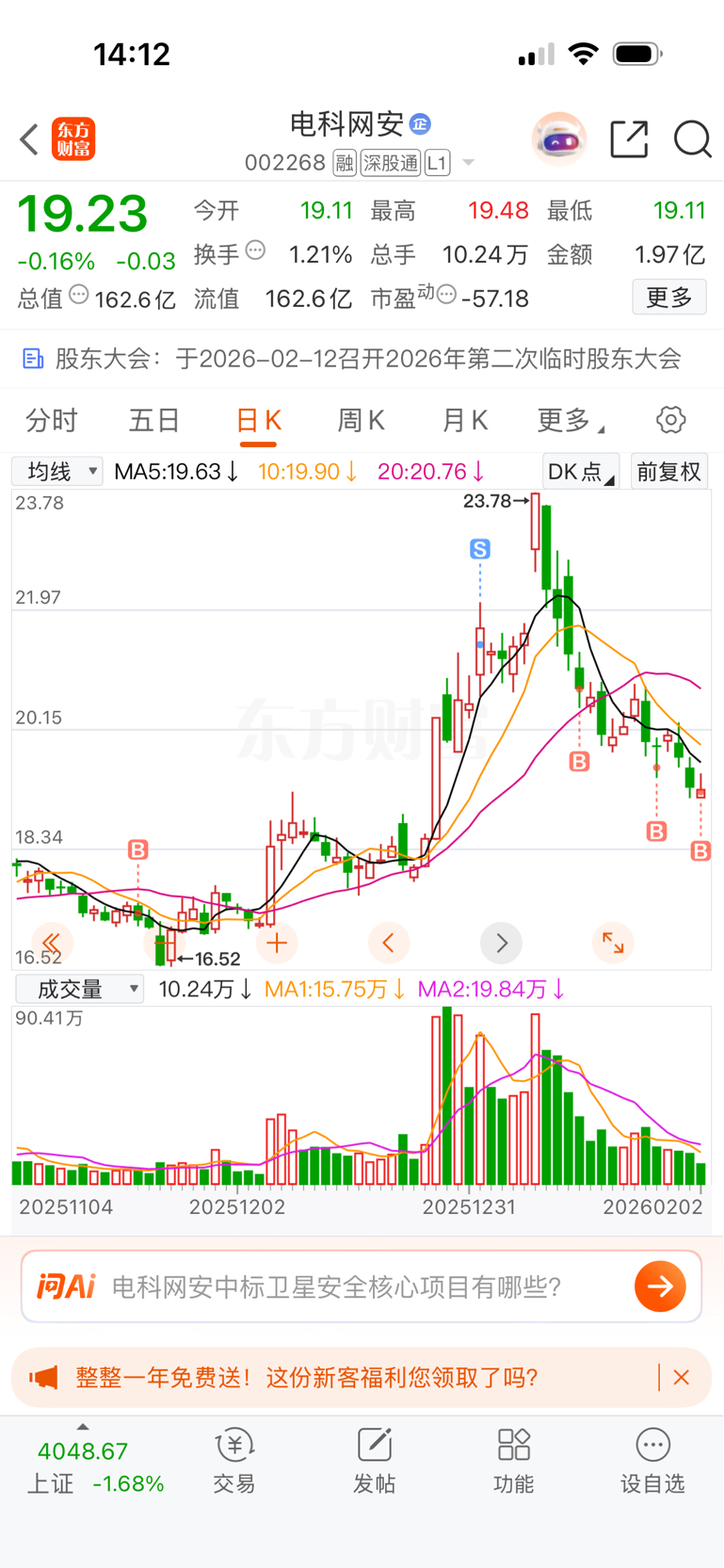Tap the MA1:15.75万 volume average
This screenshot has height=1568, width=724.
coord(335,989)
